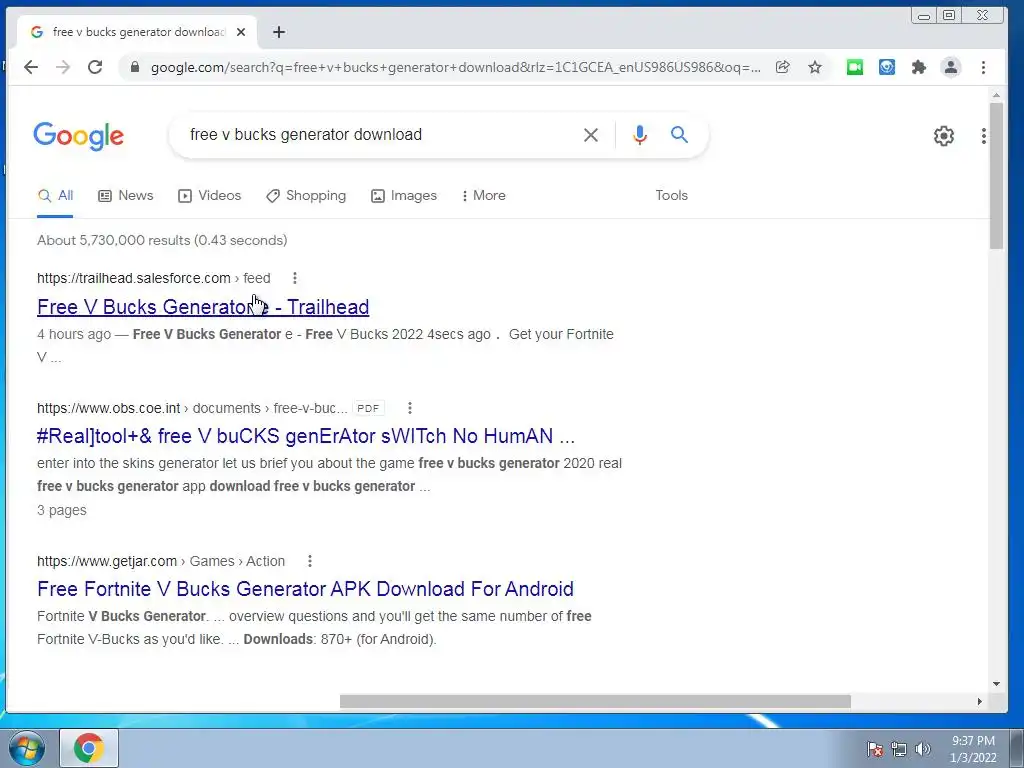
Task: Click the About 5,730,000 results text
Action: pyautogui.click(x=162, y=240)
